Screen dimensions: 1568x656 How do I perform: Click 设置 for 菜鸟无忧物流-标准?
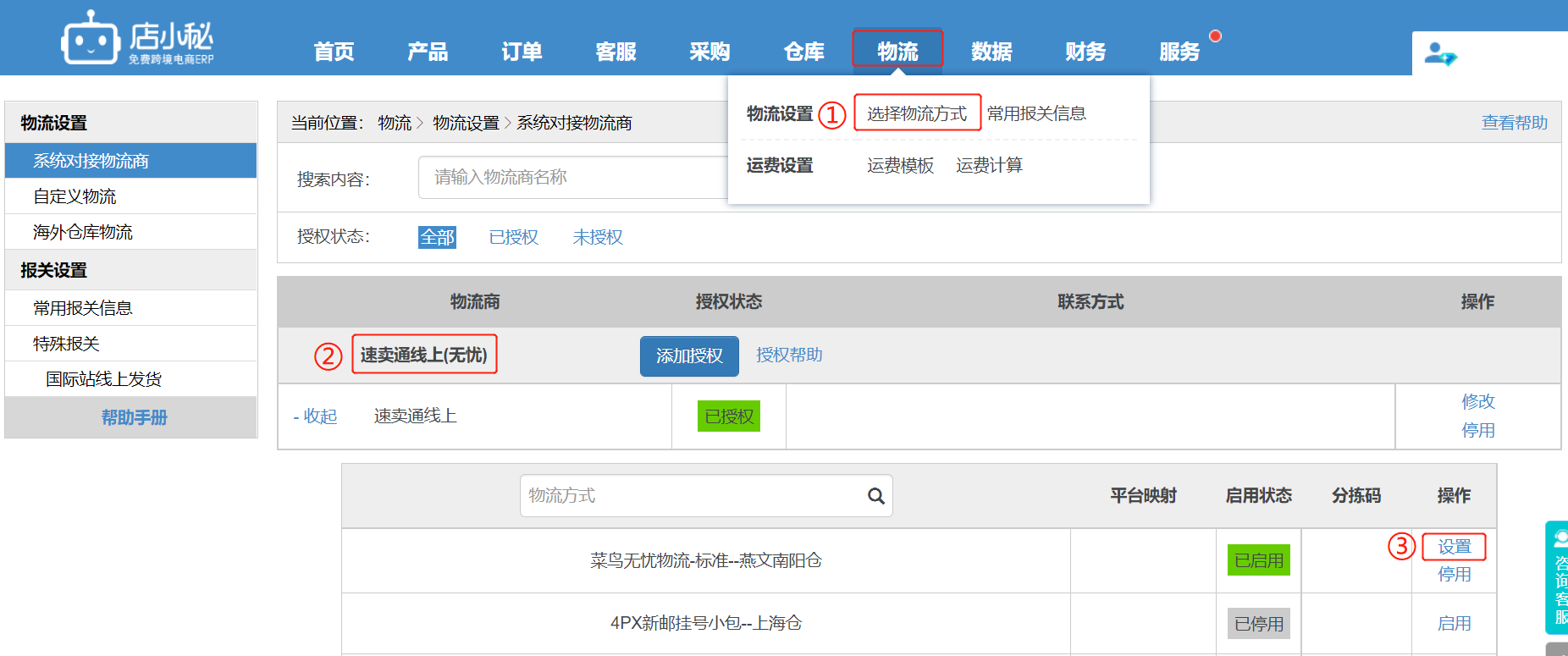point(1455,547)
